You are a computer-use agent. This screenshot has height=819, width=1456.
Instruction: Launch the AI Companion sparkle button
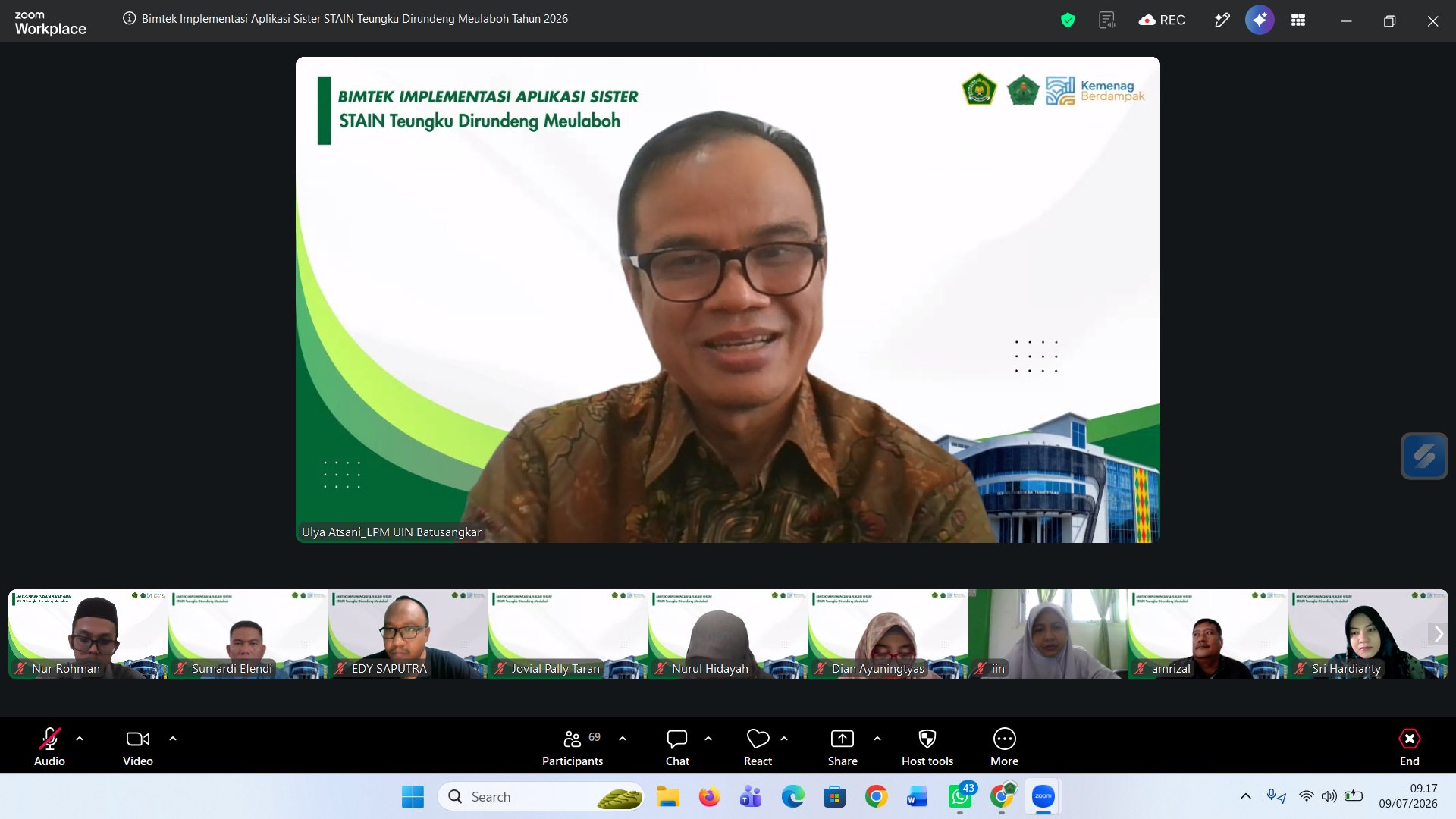(1260, 20)
